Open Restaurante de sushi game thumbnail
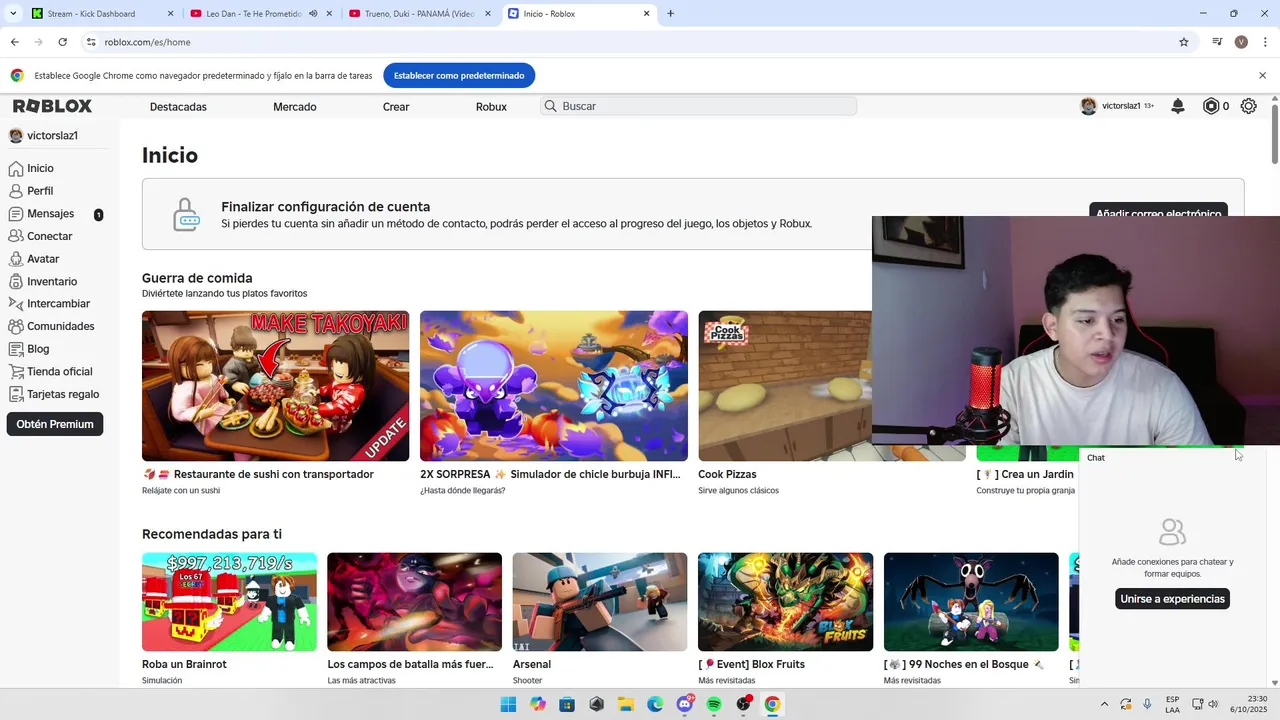This screenshot has height=720, width=1280. [275, 386]
